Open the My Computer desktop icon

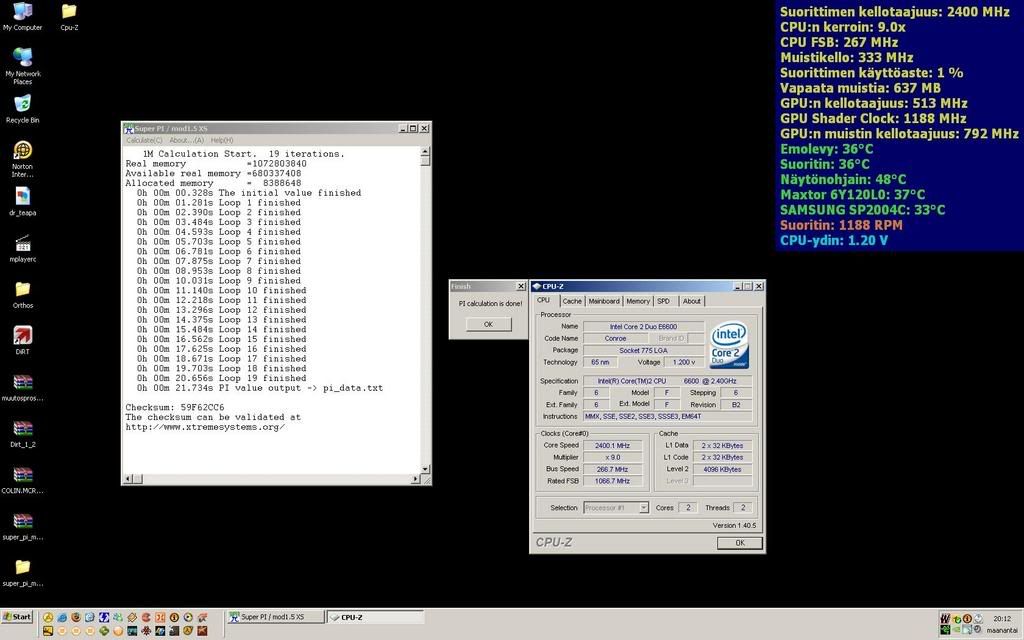(x=22, y=12)
